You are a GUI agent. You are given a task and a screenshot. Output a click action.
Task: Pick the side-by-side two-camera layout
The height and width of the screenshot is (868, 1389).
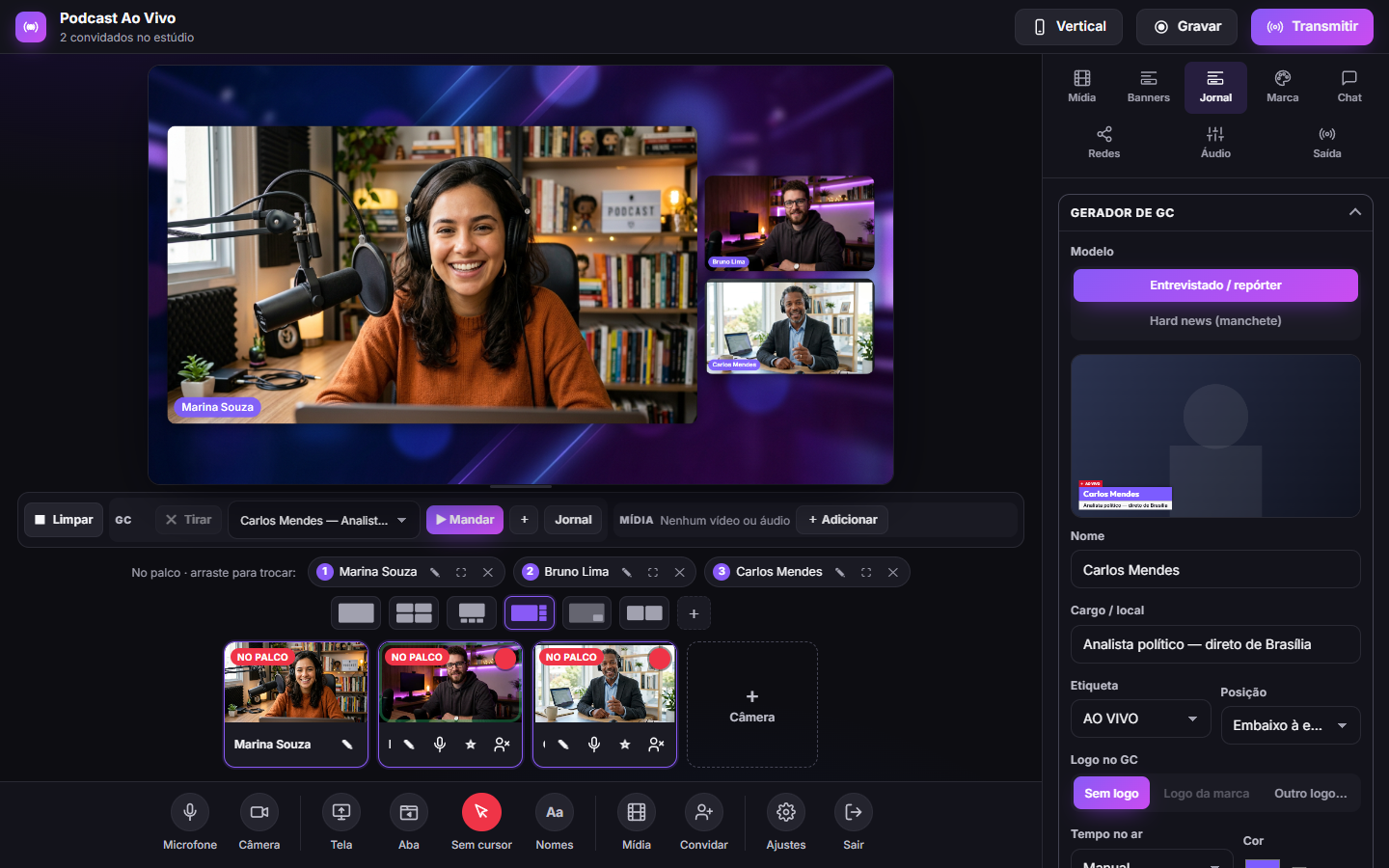point(644,613)
